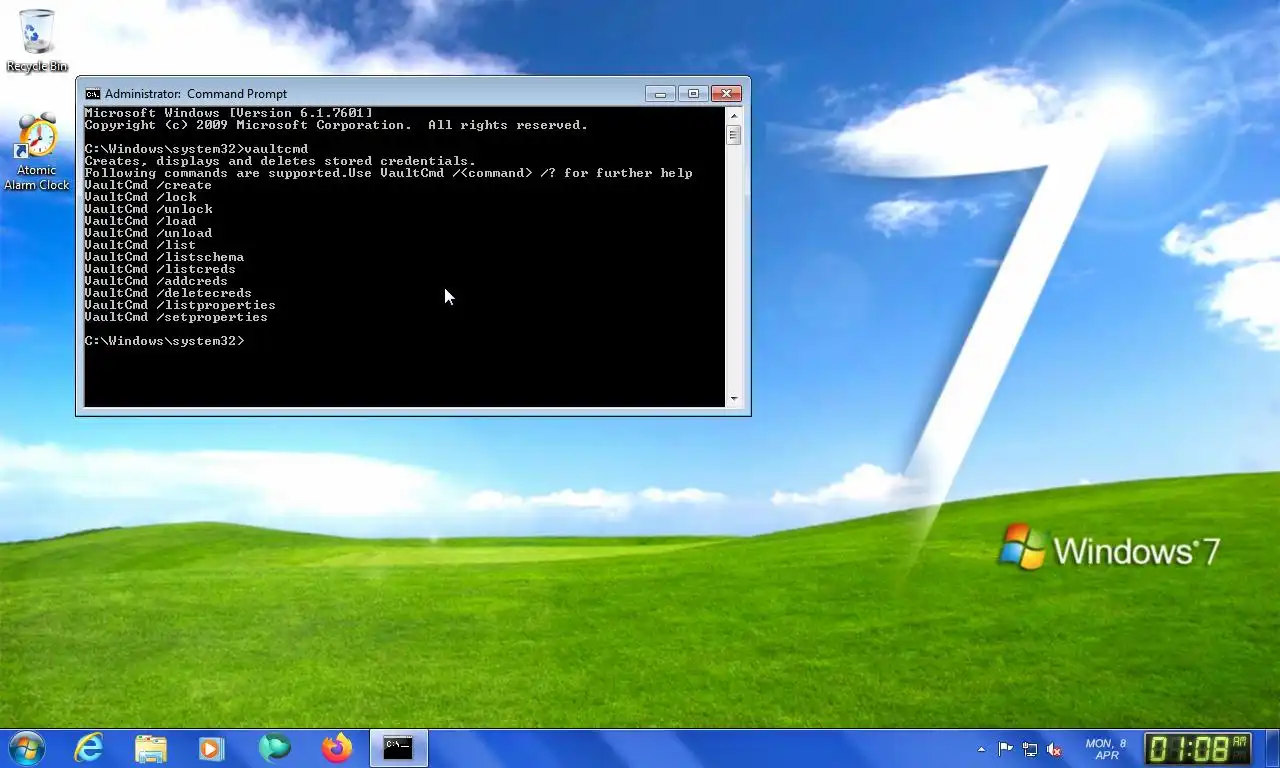Click the 'VaultCmd /deletecreds' line
The height and width of the screenshot is (768, 1280).
pos(168,293)
